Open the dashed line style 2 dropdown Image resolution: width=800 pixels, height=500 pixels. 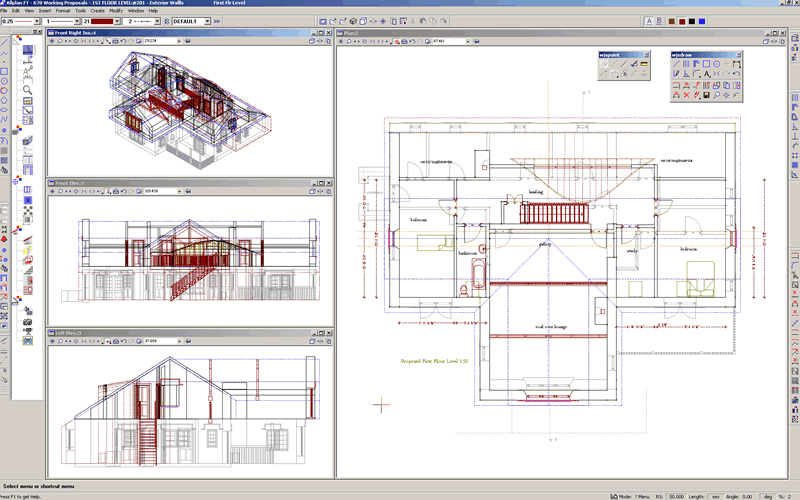[157, 21]
